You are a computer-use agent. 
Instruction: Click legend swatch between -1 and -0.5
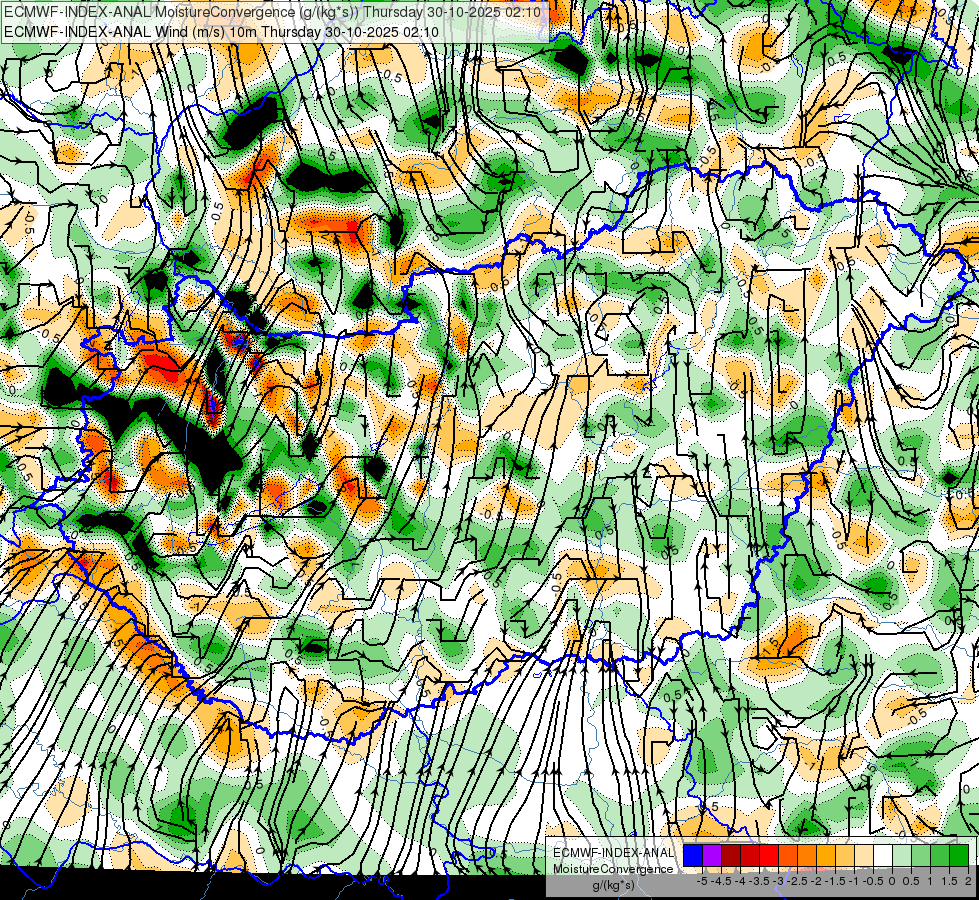click(x=864, y=855)
